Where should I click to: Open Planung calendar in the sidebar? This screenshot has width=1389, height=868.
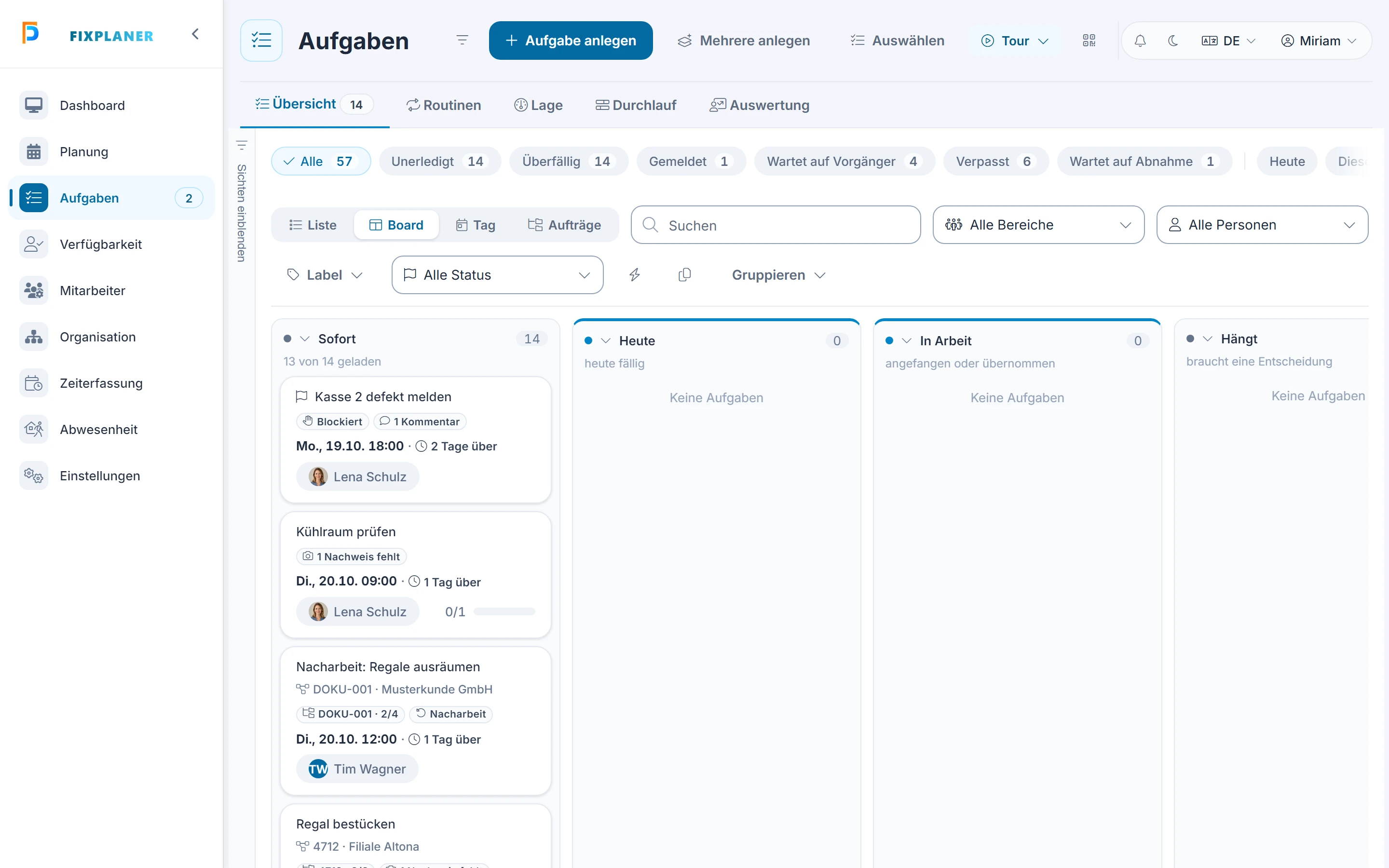click(111, 151)
